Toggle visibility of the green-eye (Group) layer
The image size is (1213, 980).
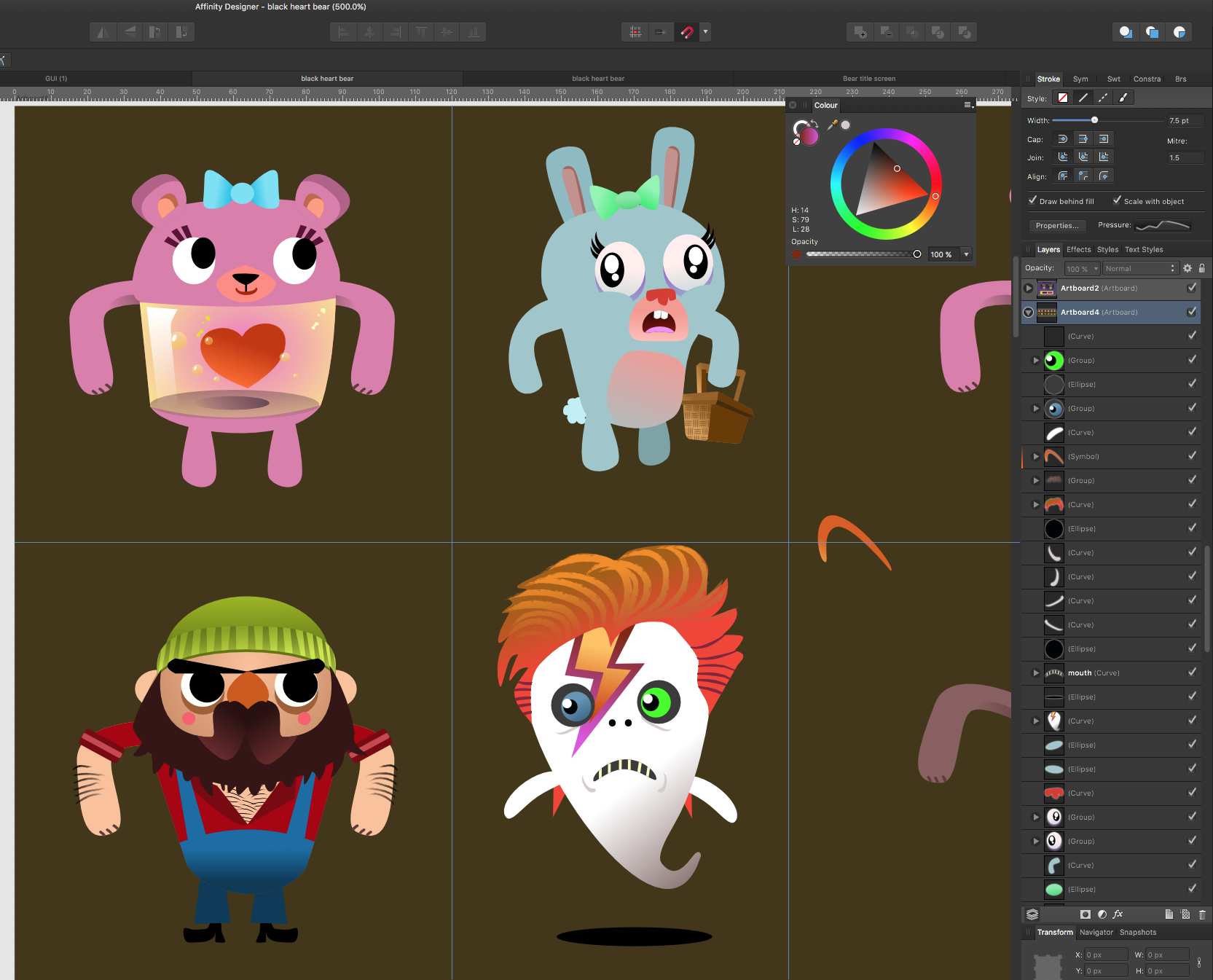point(1192,360)
